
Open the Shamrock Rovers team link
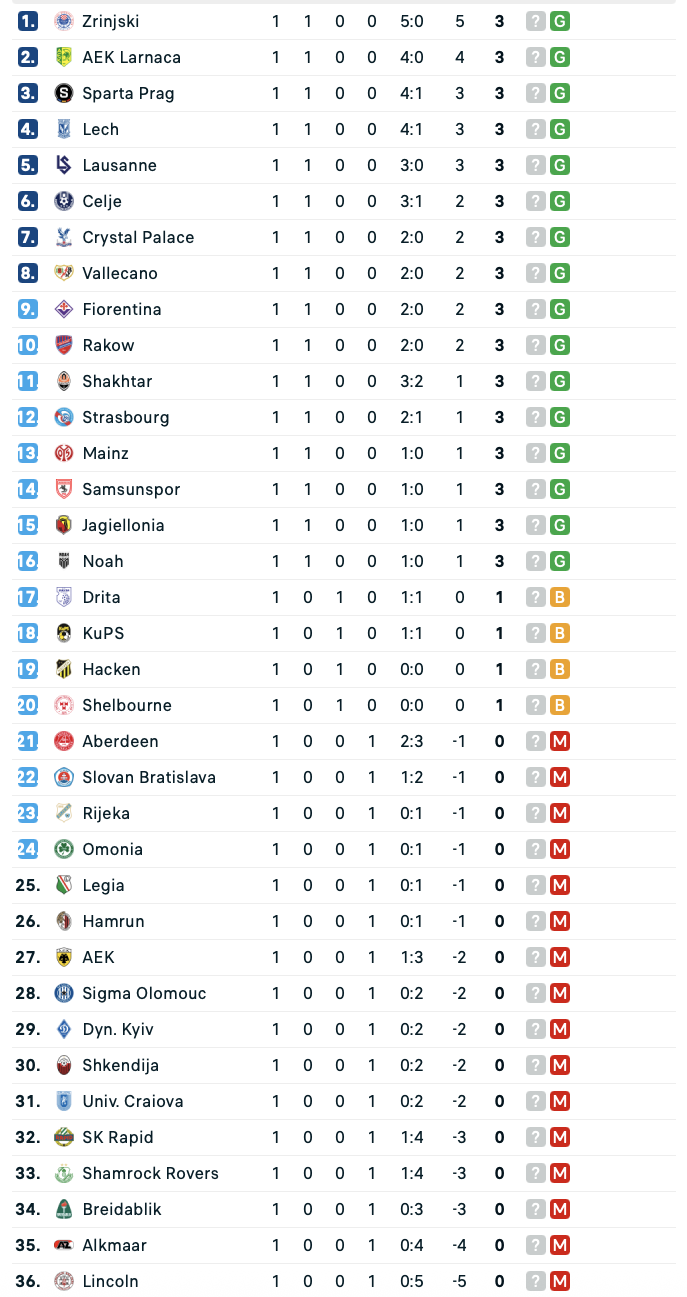[x=150, y=1173]
